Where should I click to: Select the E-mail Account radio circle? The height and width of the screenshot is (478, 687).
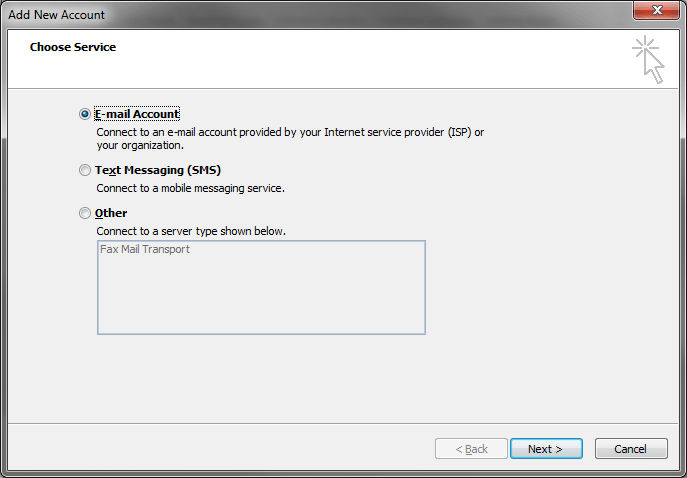point(85,114)
